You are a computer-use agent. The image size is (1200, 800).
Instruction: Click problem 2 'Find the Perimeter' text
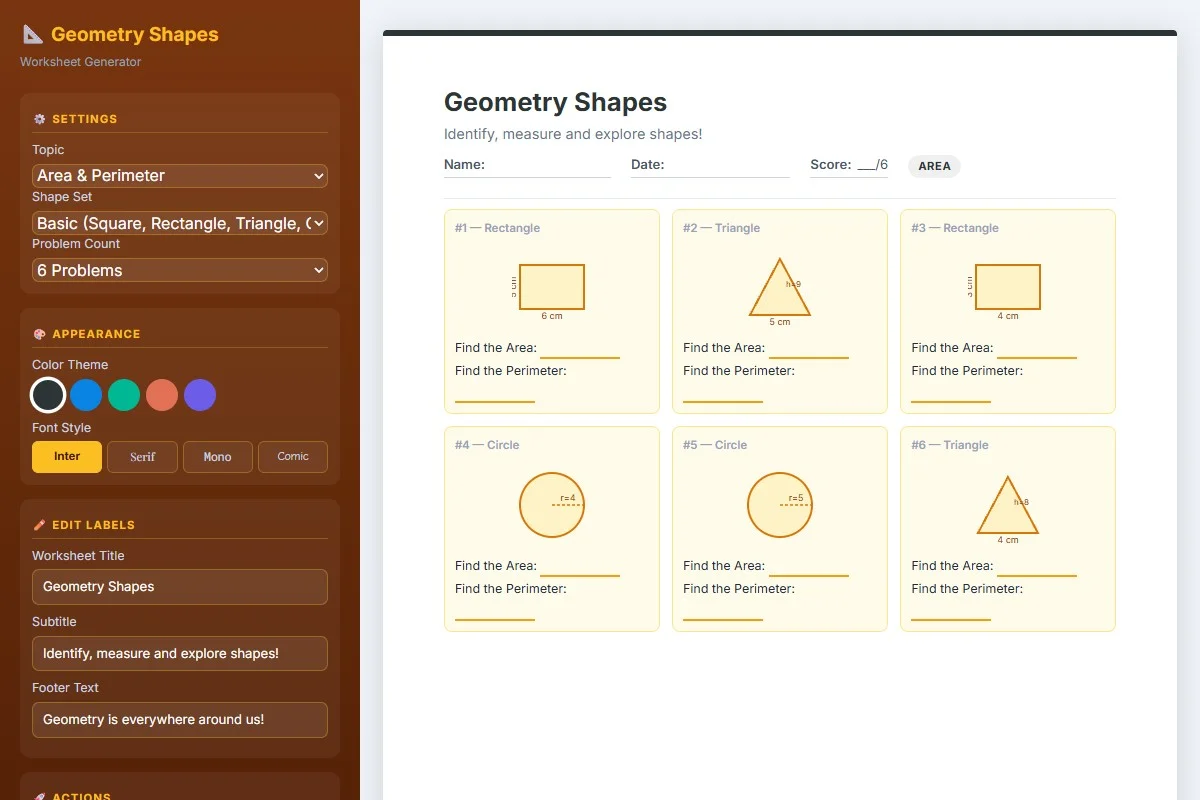[x=739, y=371]
